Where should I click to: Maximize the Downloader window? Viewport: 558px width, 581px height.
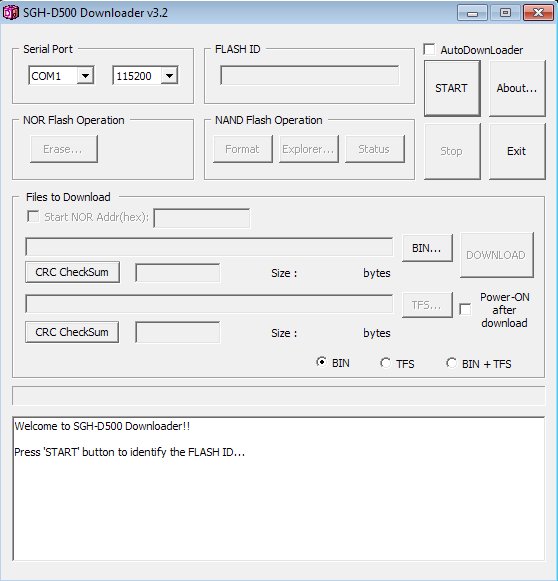505,13
